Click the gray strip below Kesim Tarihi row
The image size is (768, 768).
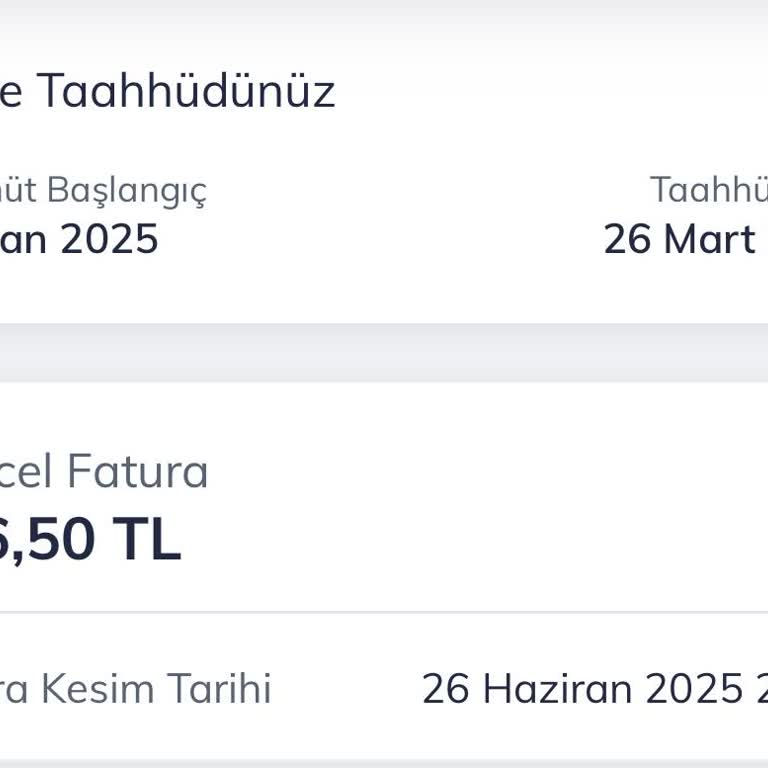point(384,763)
